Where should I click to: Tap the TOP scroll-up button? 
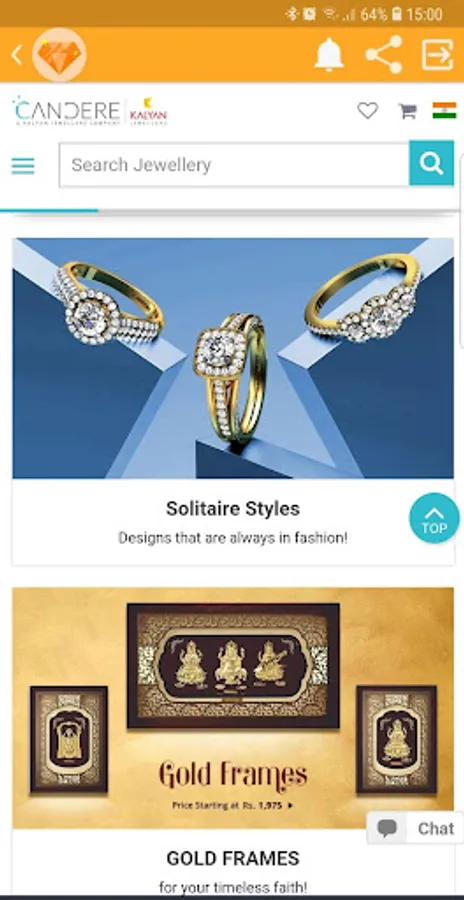[434, 518]
